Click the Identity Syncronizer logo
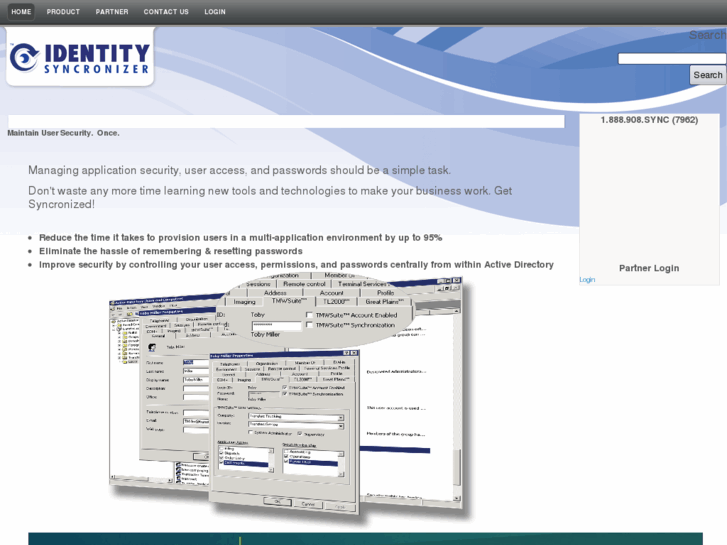The width and height of the screenshot is (727, 545). (x=80, y=57)
